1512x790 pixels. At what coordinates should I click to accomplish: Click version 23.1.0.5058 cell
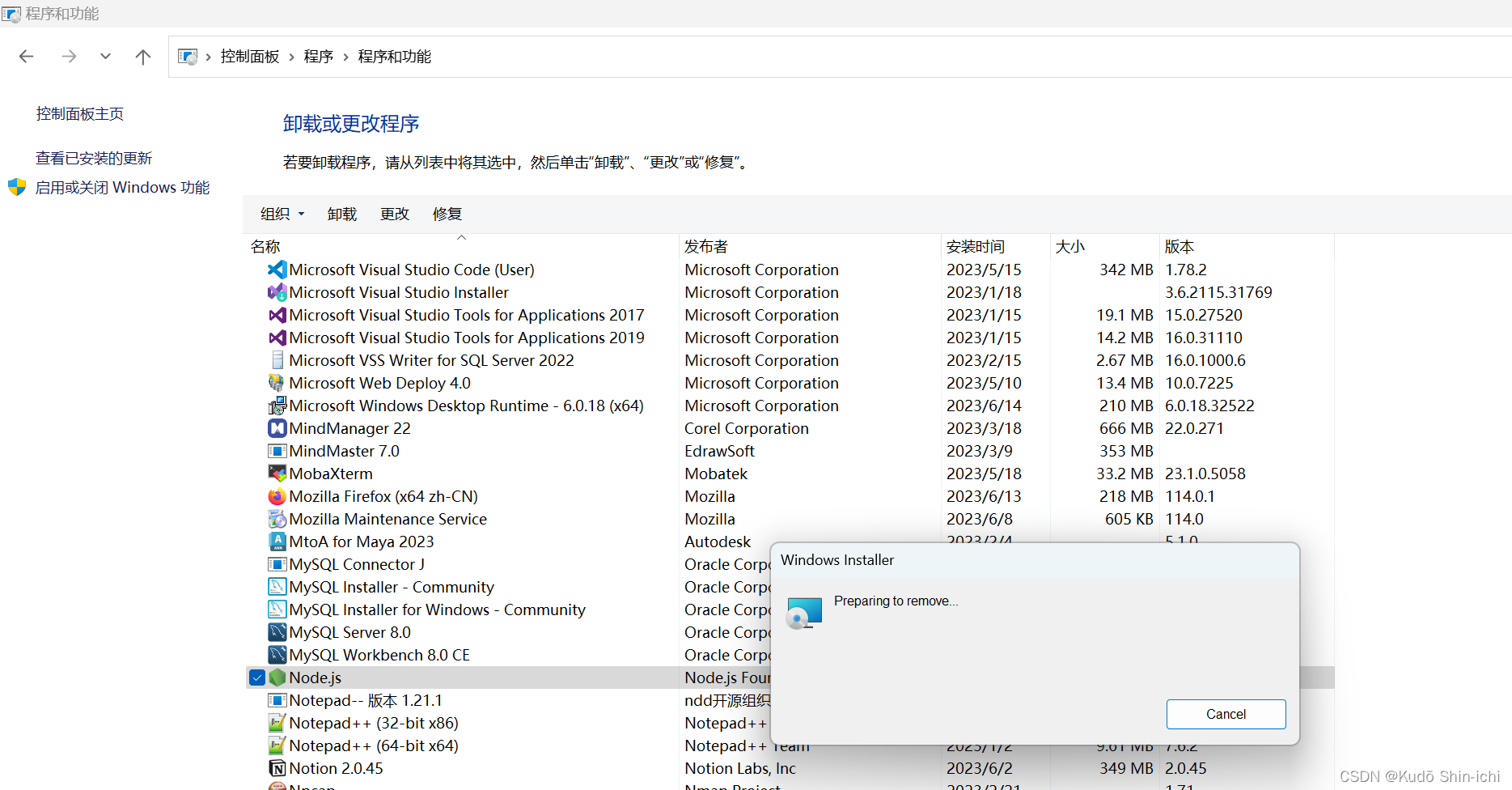[x=1205, y=474]
